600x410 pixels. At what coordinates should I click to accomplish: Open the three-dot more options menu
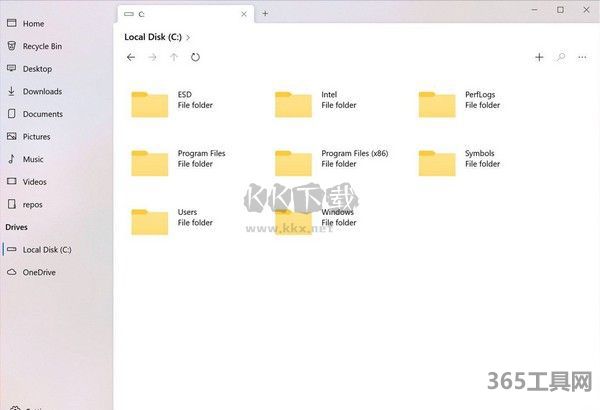(x=582, y=57)
